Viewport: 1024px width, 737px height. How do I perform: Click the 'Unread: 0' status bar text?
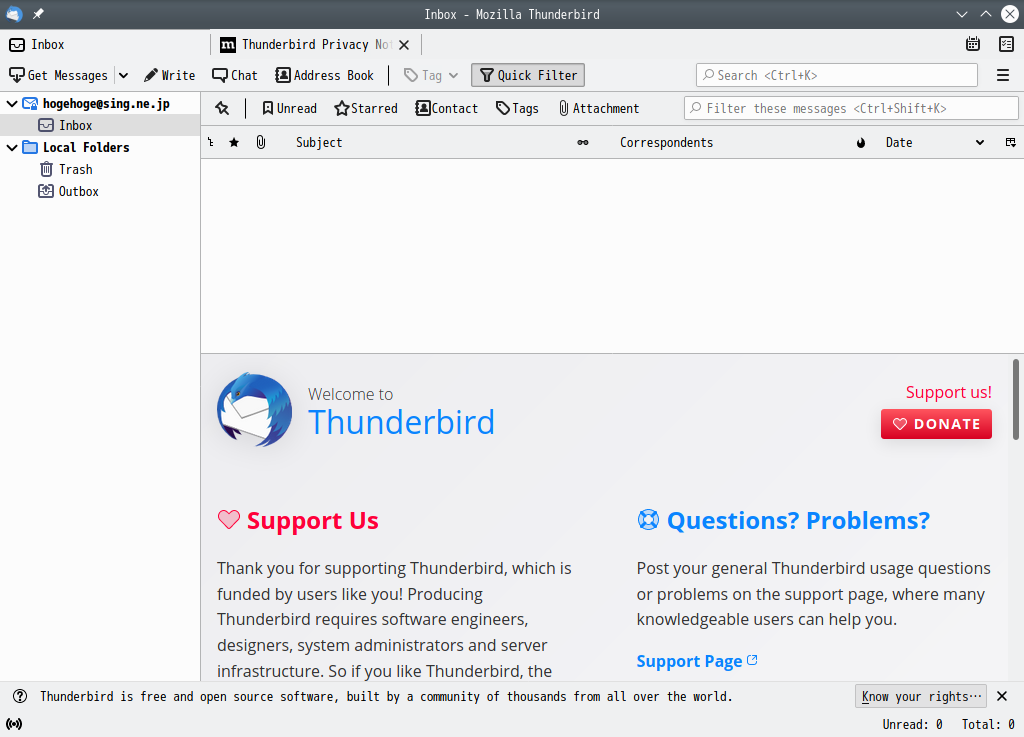click(912, 724)
